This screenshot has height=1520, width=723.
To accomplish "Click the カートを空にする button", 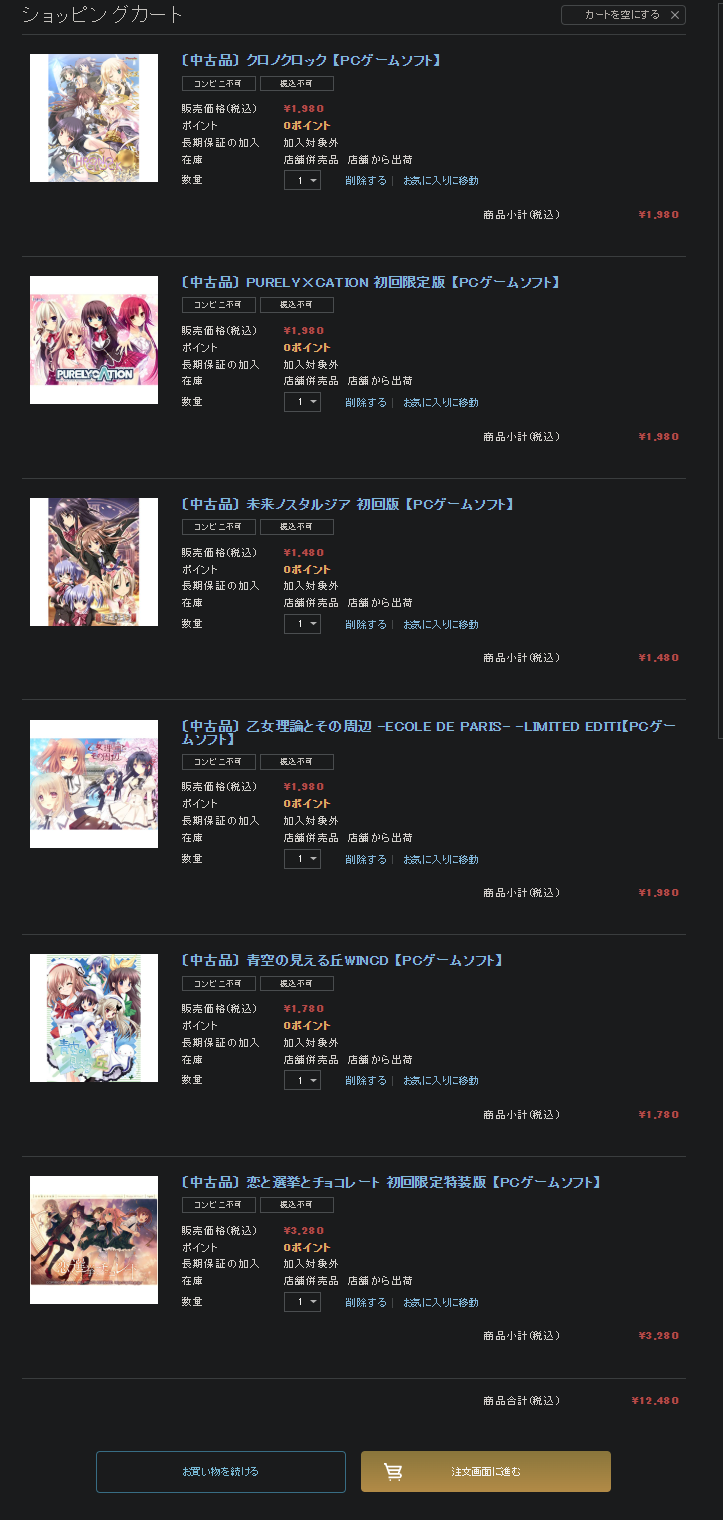I will click(x=623, y=15).
